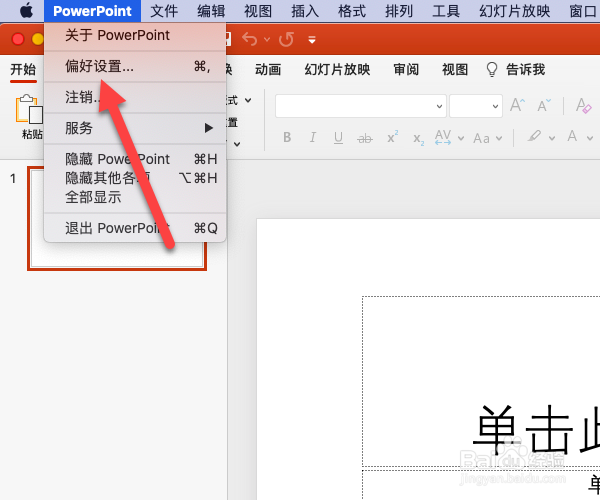Click the Redo/Repeat icon
Image resolution: width=600 pixels, height=500 pixels.
[287, 39]
